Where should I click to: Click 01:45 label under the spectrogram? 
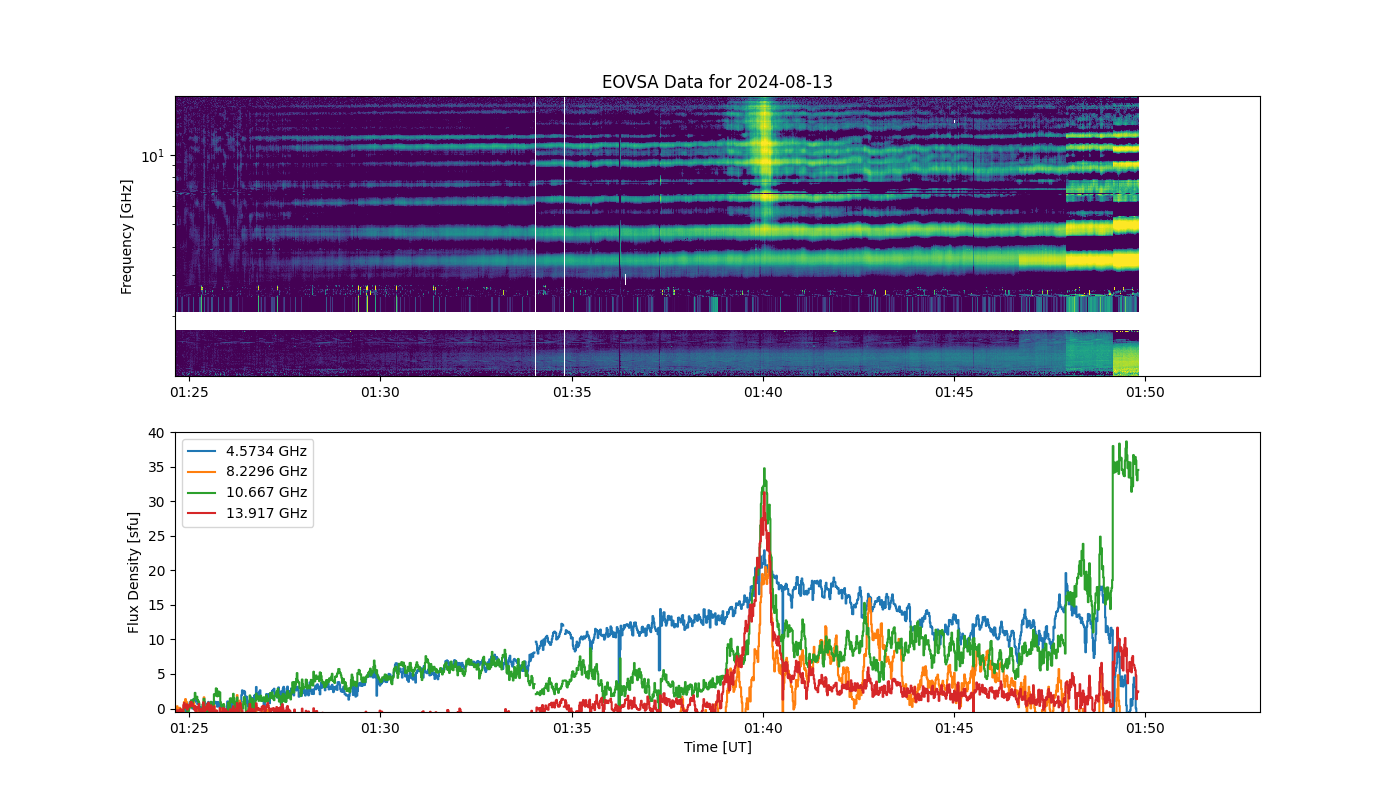[x=954, y=393]
